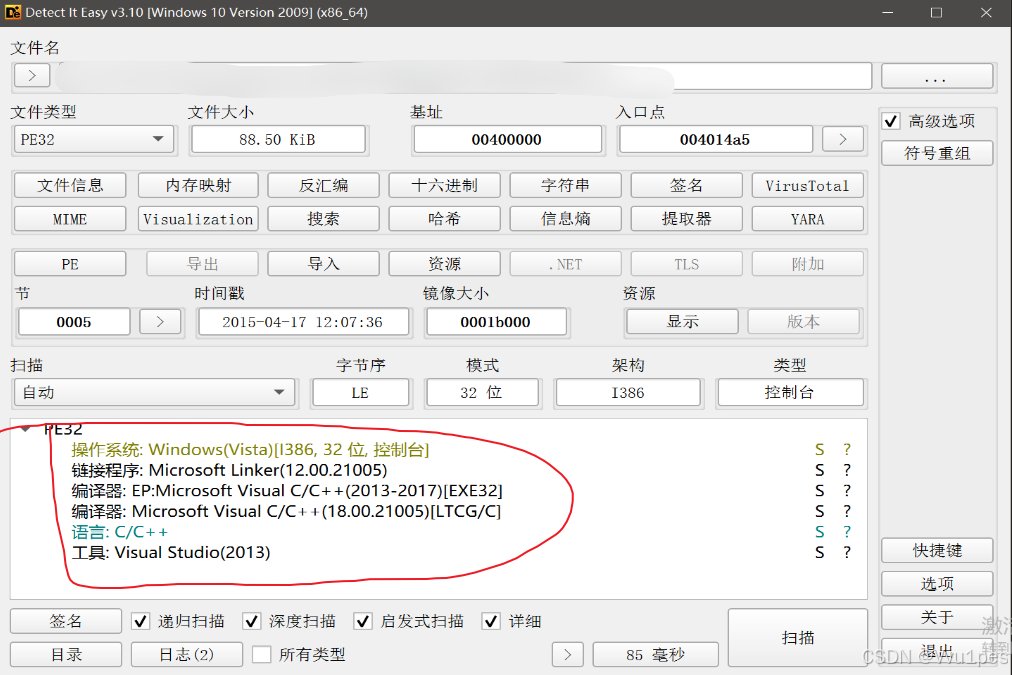This screenshot has width=1012, height=675.
Task: Toggle the 详细 checkbox
Action: [x=491, y=621]
